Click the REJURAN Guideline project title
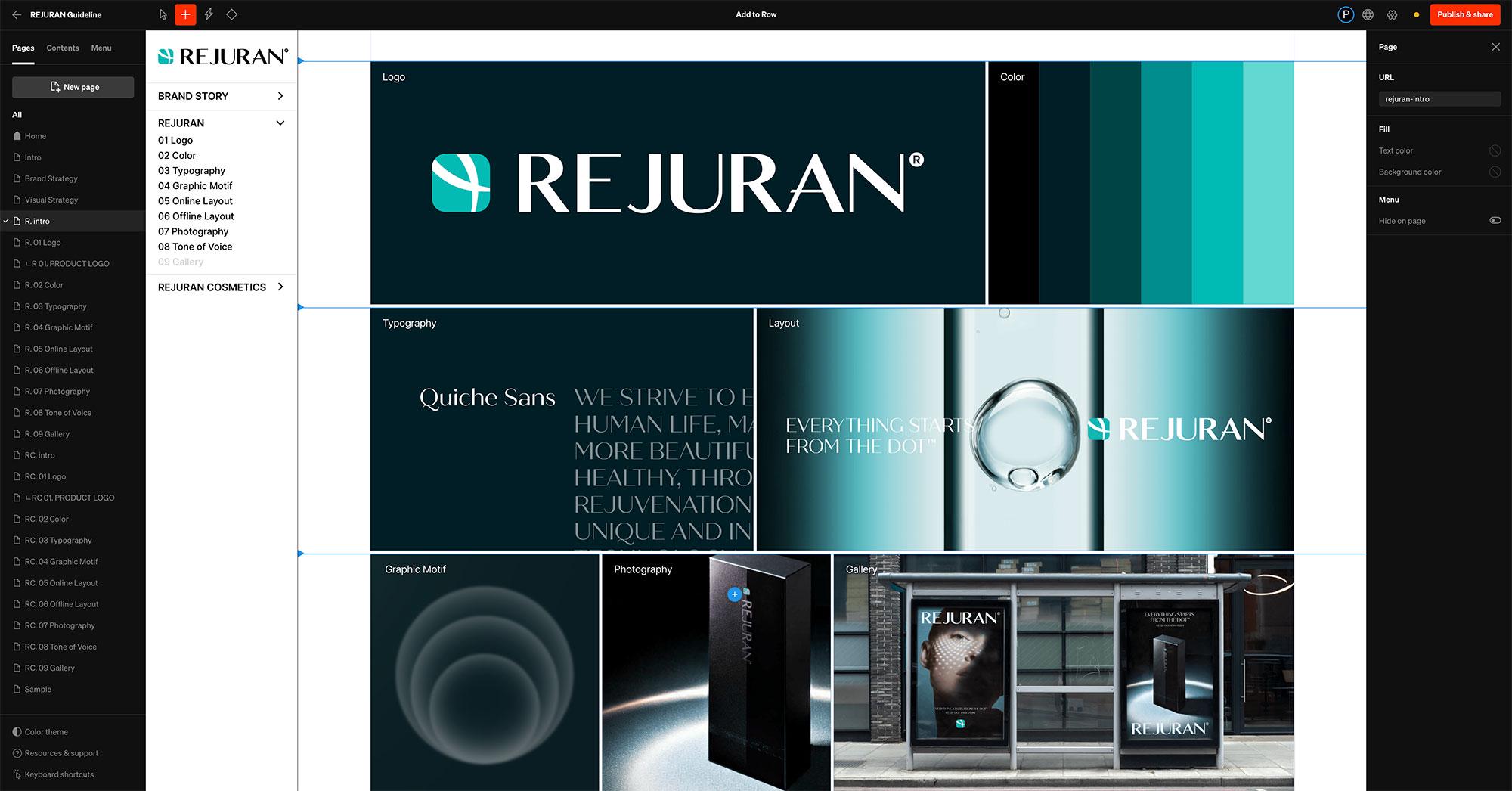This screenshot has height=791, width=1512. click(x=66, y=14)
